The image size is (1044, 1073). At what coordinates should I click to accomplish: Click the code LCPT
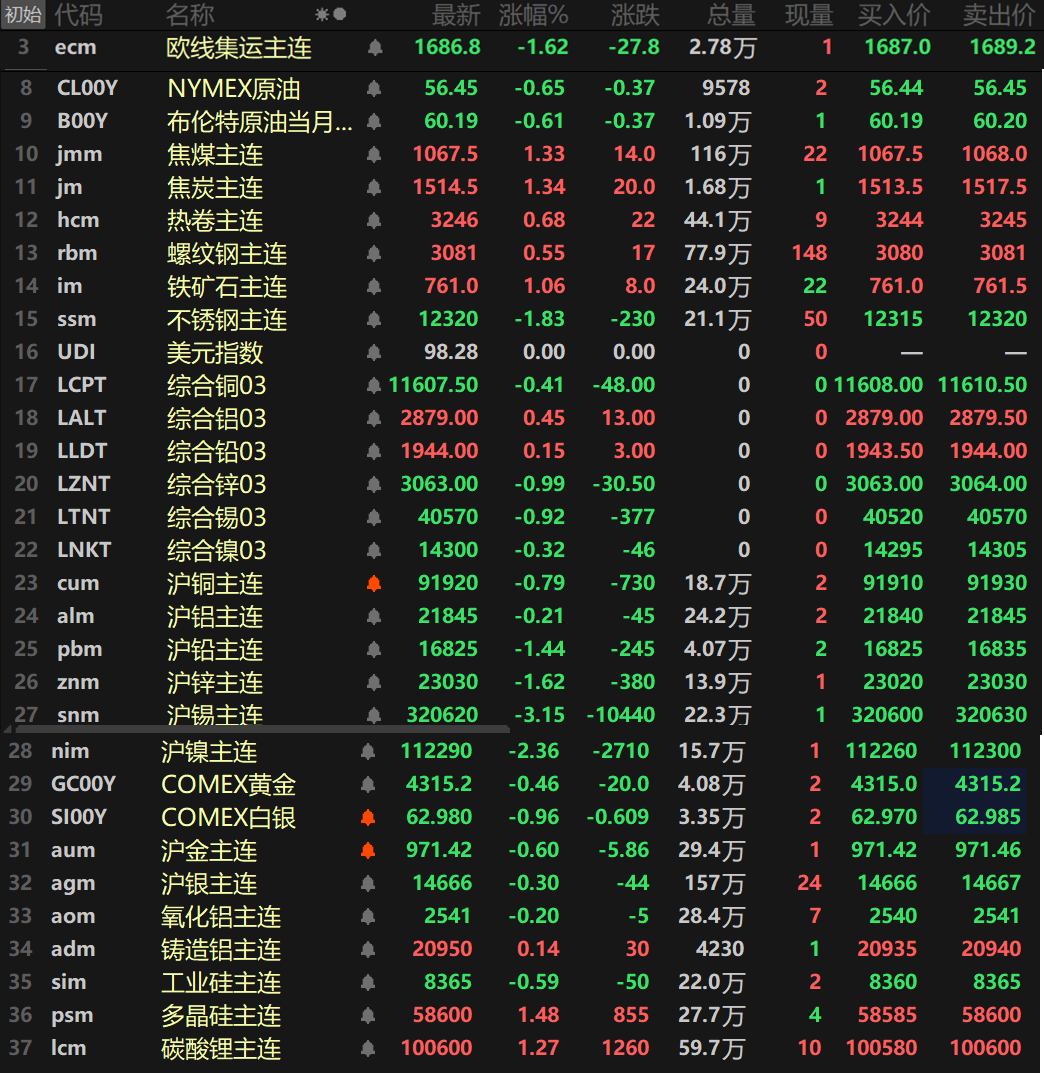coord(81,385)
